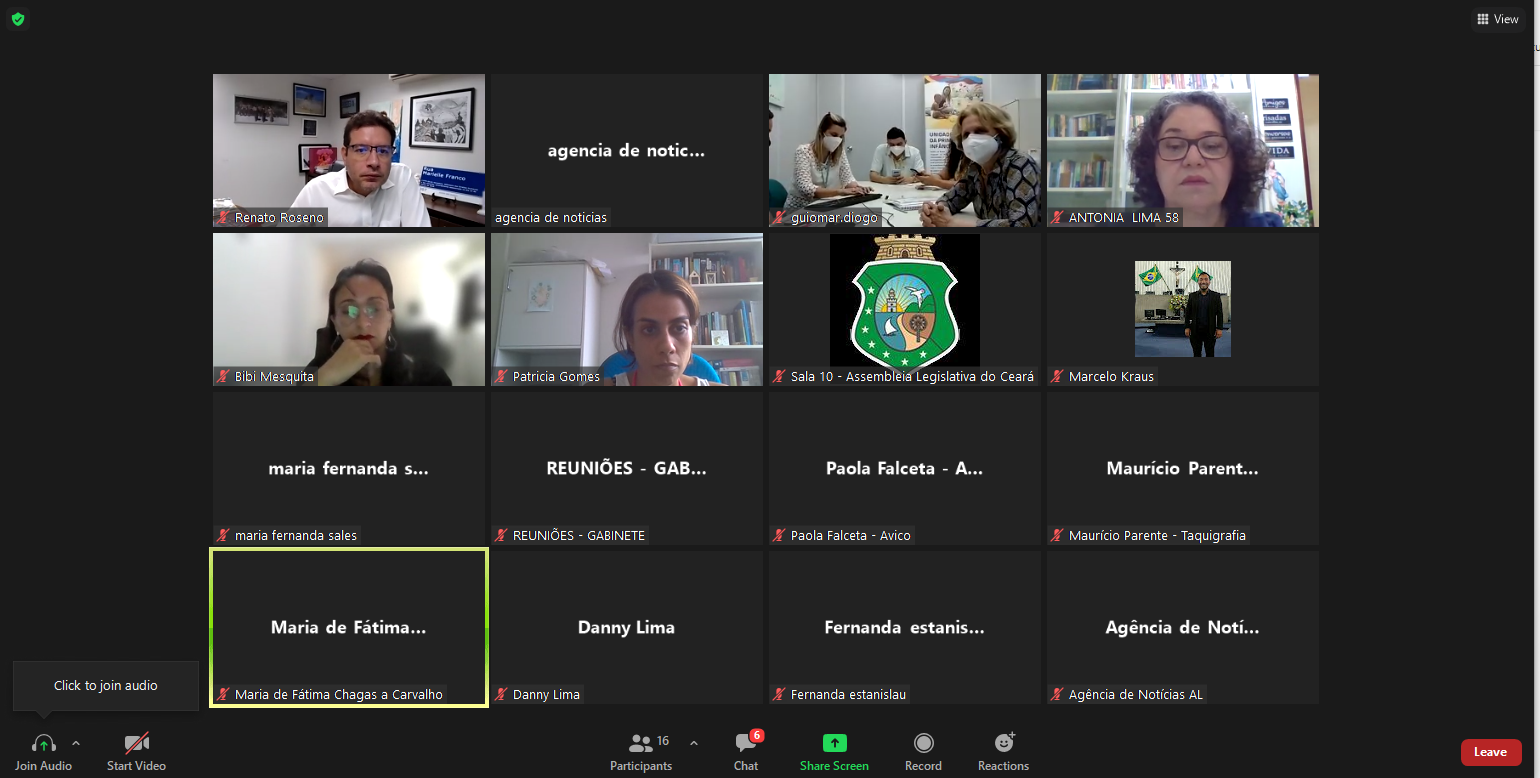The width and height of the screenshot is (1540, 778).
Task: Leave the meeting
Action: pos(1490,752)
